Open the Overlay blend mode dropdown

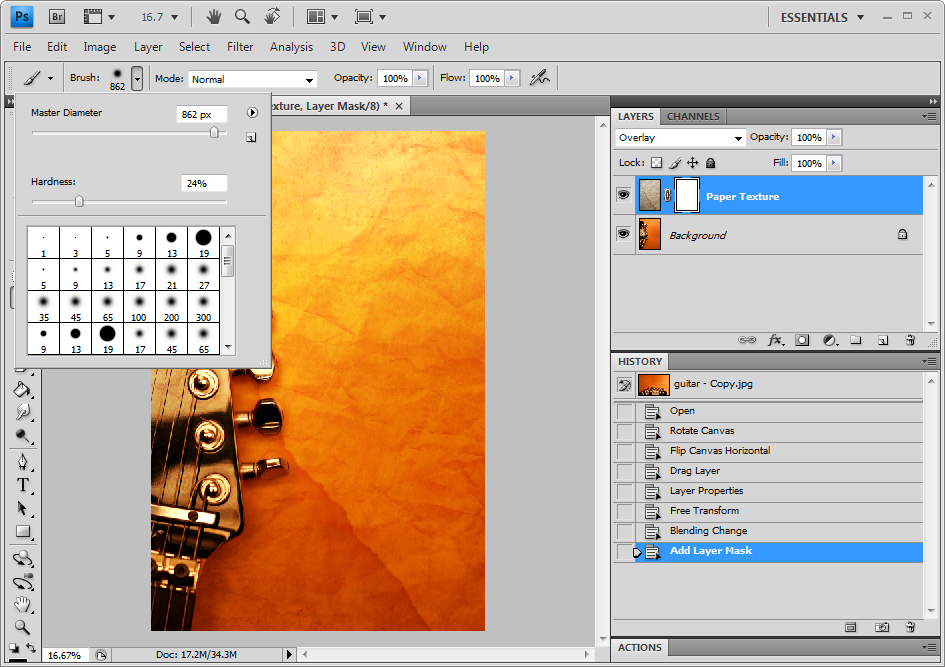tap(680, 138)
